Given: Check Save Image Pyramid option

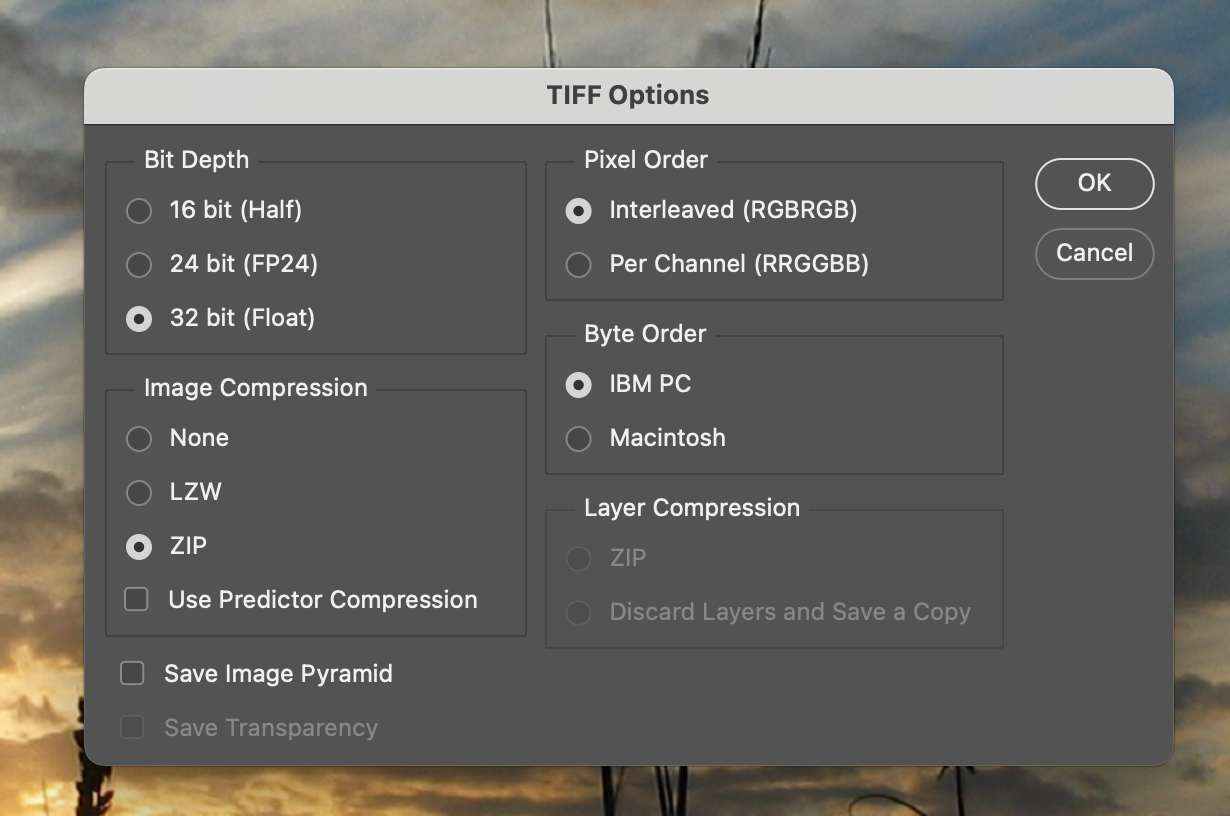Looking at the screenshot, I should [x=132, y=673].
